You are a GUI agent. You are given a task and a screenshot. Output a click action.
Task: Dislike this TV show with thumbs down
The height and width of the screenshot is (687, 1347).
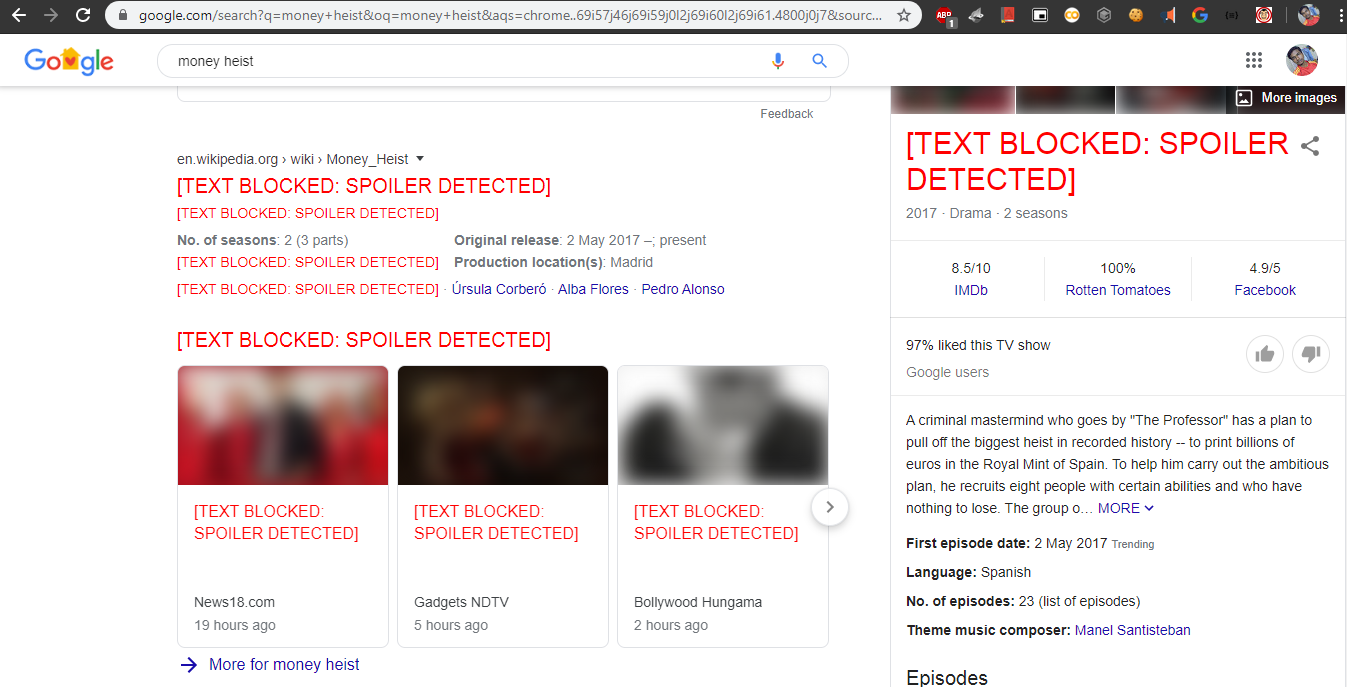(x=1311, y=354)
